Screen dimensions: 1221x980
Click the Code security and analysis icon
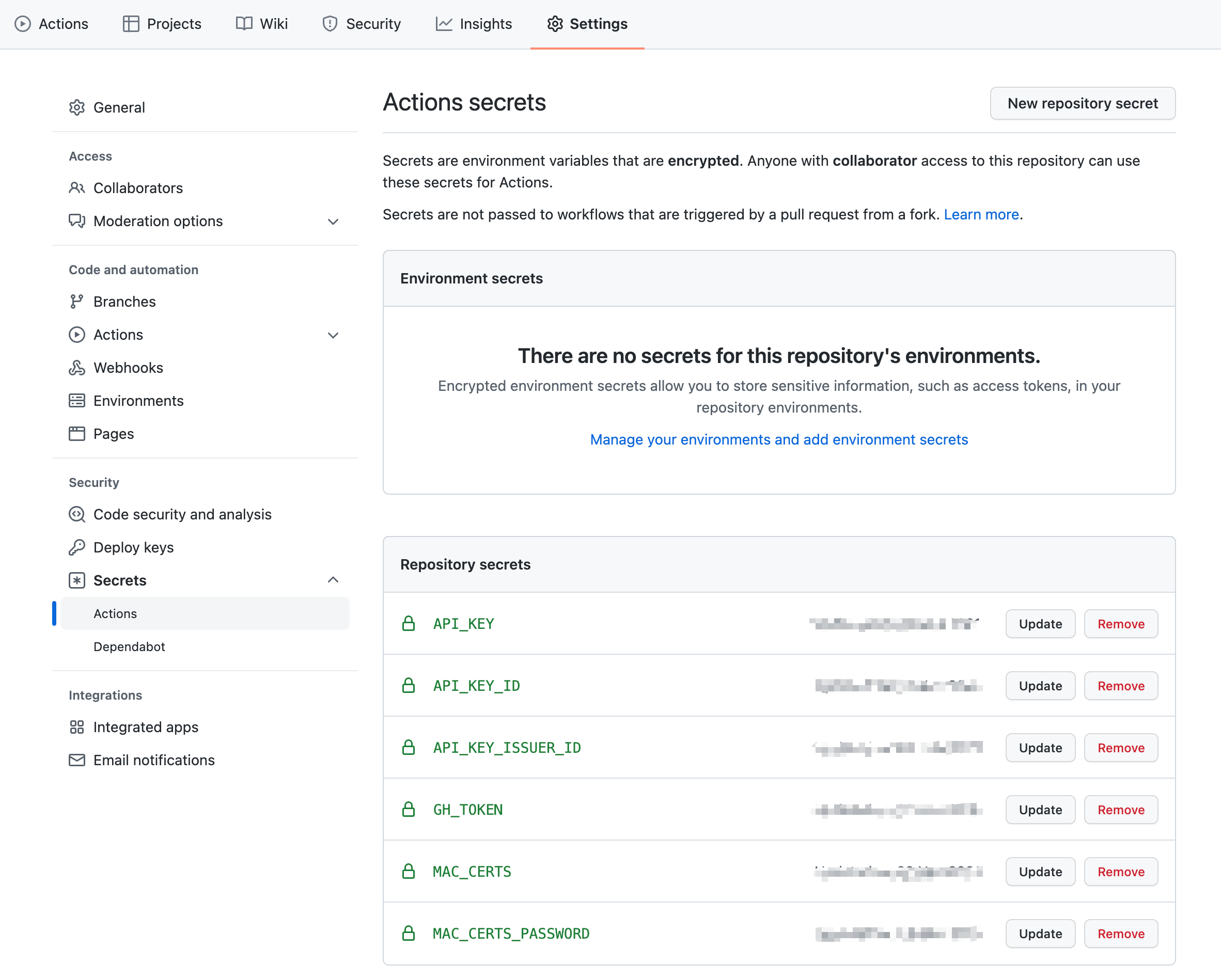[77, 514]
